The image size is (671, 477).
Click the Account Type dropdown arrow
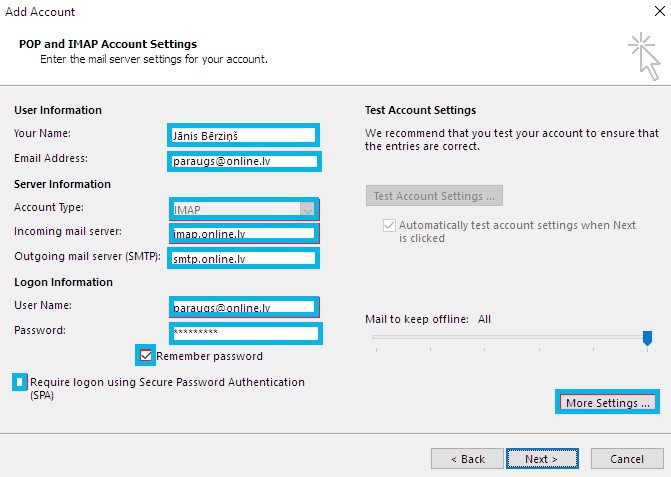tap(307, 210)
